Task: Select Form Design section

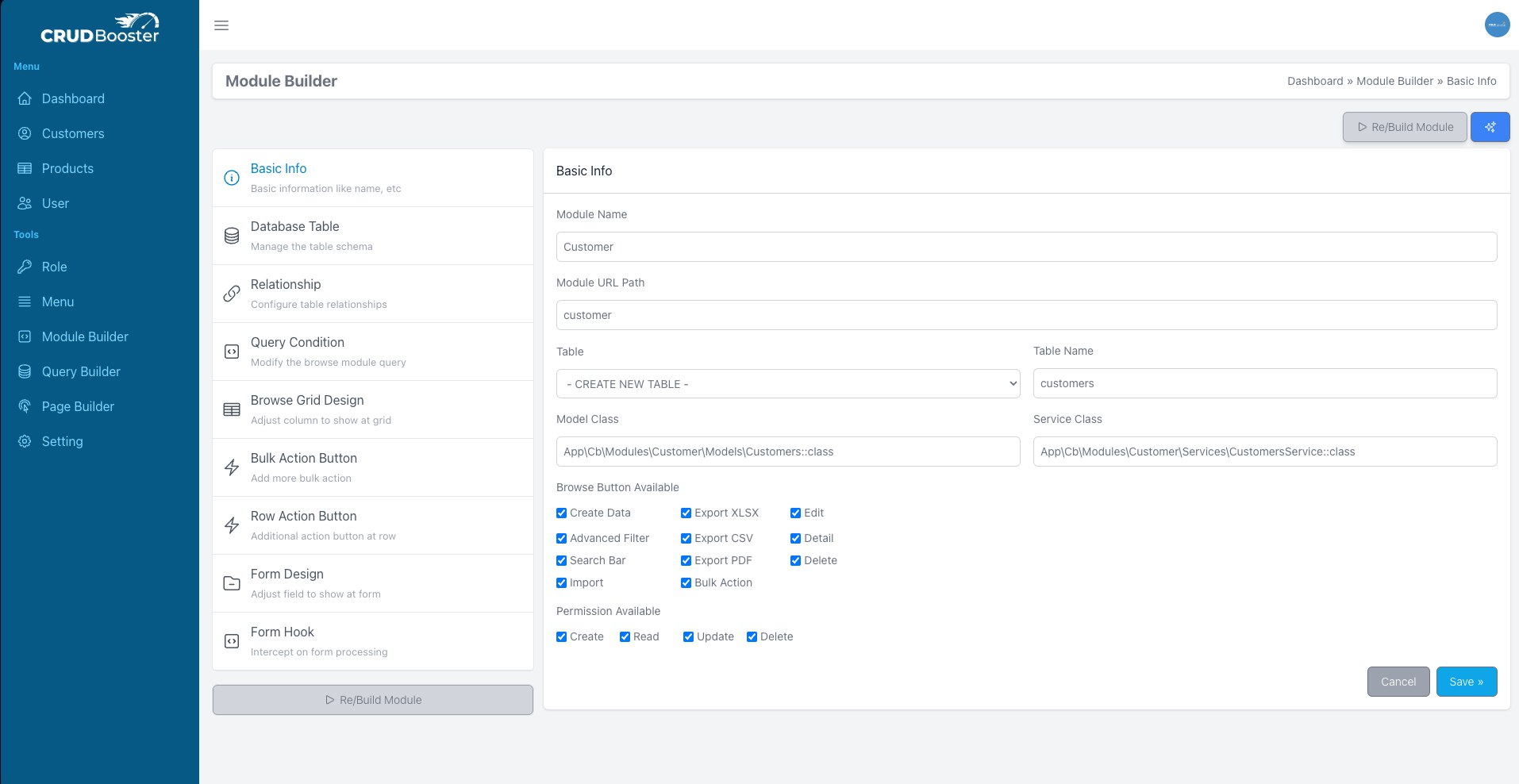Action: (x=373, y=583)
